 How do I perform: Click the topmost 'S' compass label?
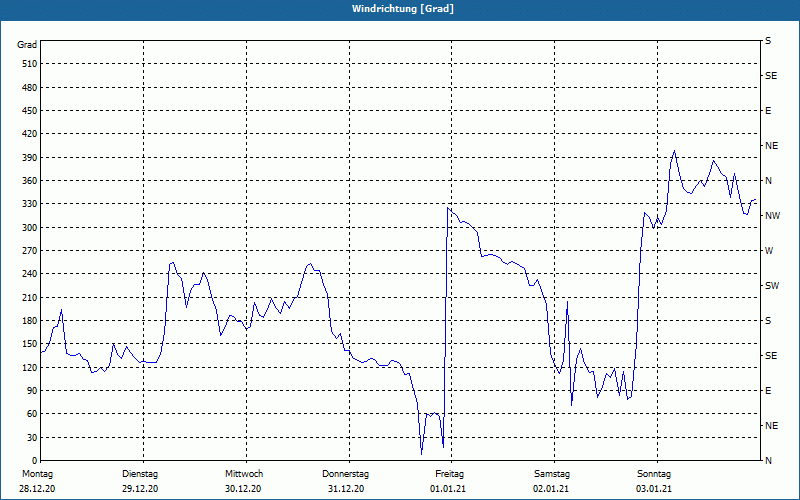(x=768, y=41)
